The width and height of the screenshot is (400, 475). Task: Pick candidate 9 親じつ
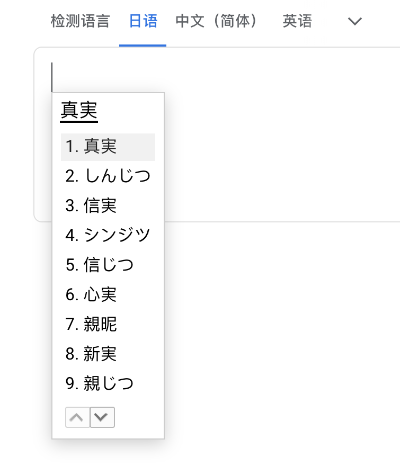[108, 383]
